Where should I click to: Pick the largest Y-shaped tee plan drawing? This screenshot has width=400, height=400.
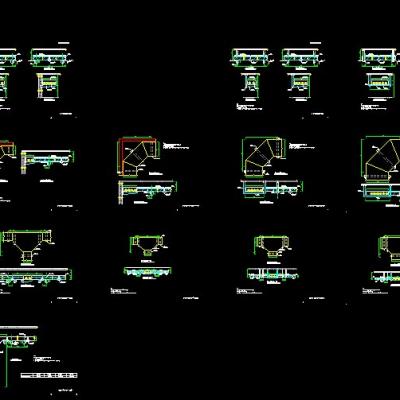[x=27, y=246]
